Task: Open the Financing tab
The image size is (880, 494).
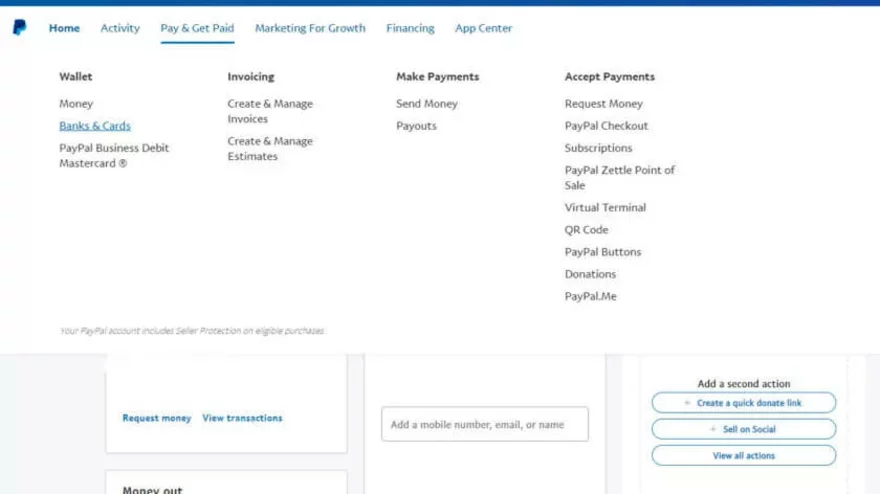Action: pos(410,28)
